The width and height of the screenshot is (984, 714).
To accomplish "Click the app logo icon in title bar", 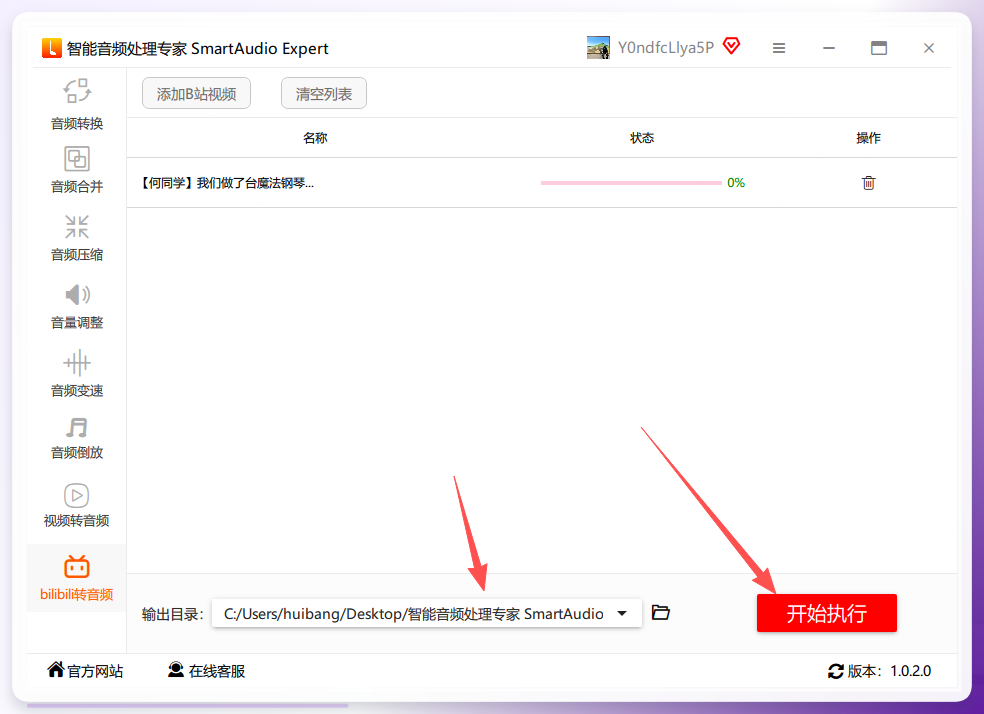I will pyautogui.click(x=51, y=48).
